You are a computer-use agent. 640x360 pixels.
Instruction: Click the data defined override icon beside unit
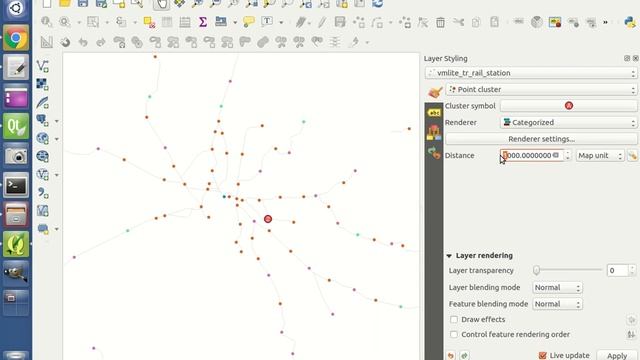point(632,156)
